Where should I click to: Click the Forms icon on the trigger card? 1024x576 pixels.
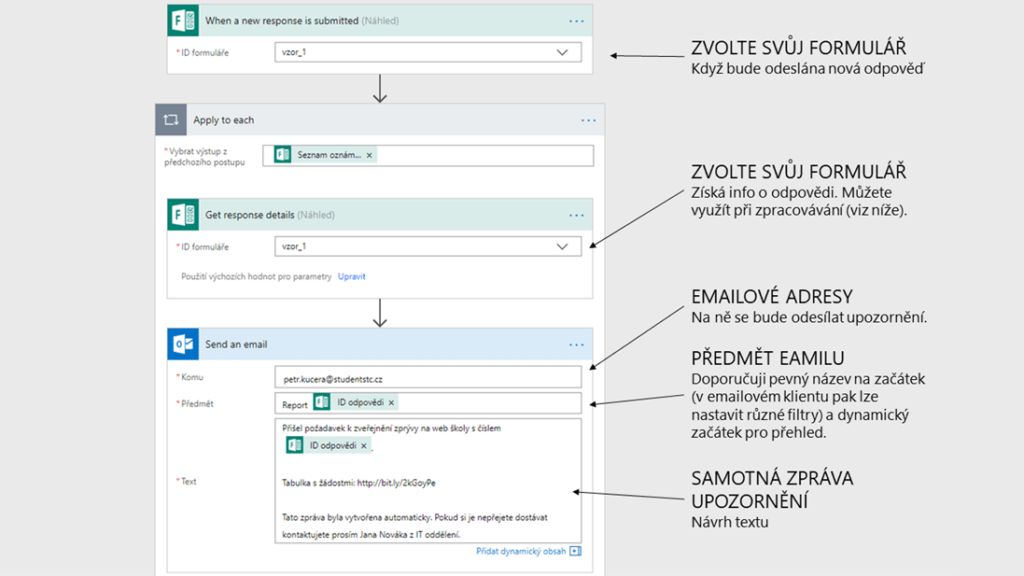click(x=183, y=20)
